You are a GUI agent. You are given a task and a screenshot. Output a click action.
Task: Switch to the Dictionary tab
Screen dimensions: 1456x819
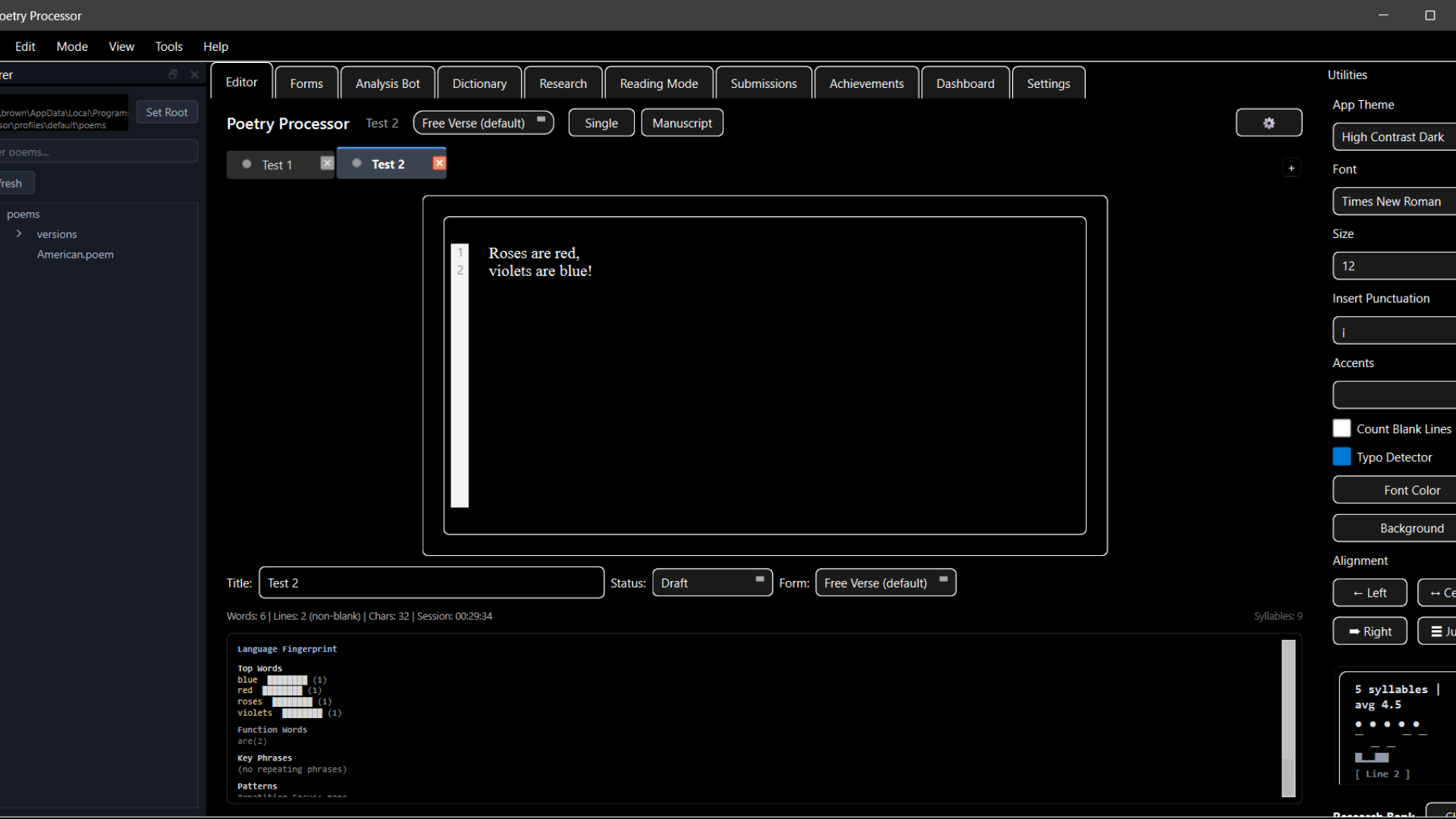(x=479, y=83)
